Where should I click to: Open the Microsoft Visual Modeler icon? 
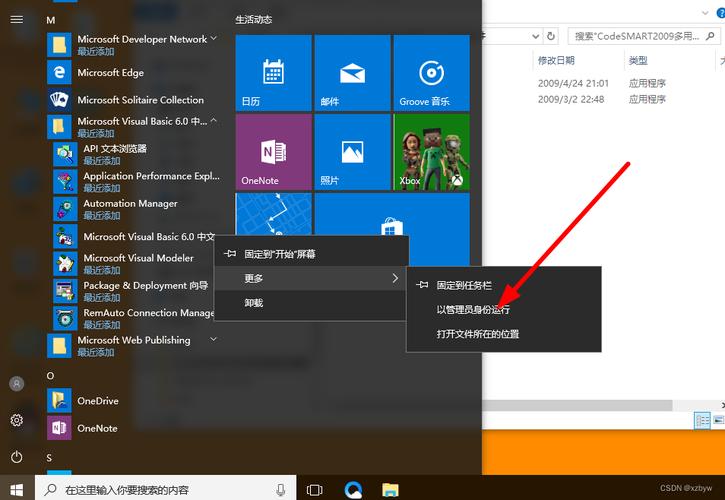coord(65,264)
